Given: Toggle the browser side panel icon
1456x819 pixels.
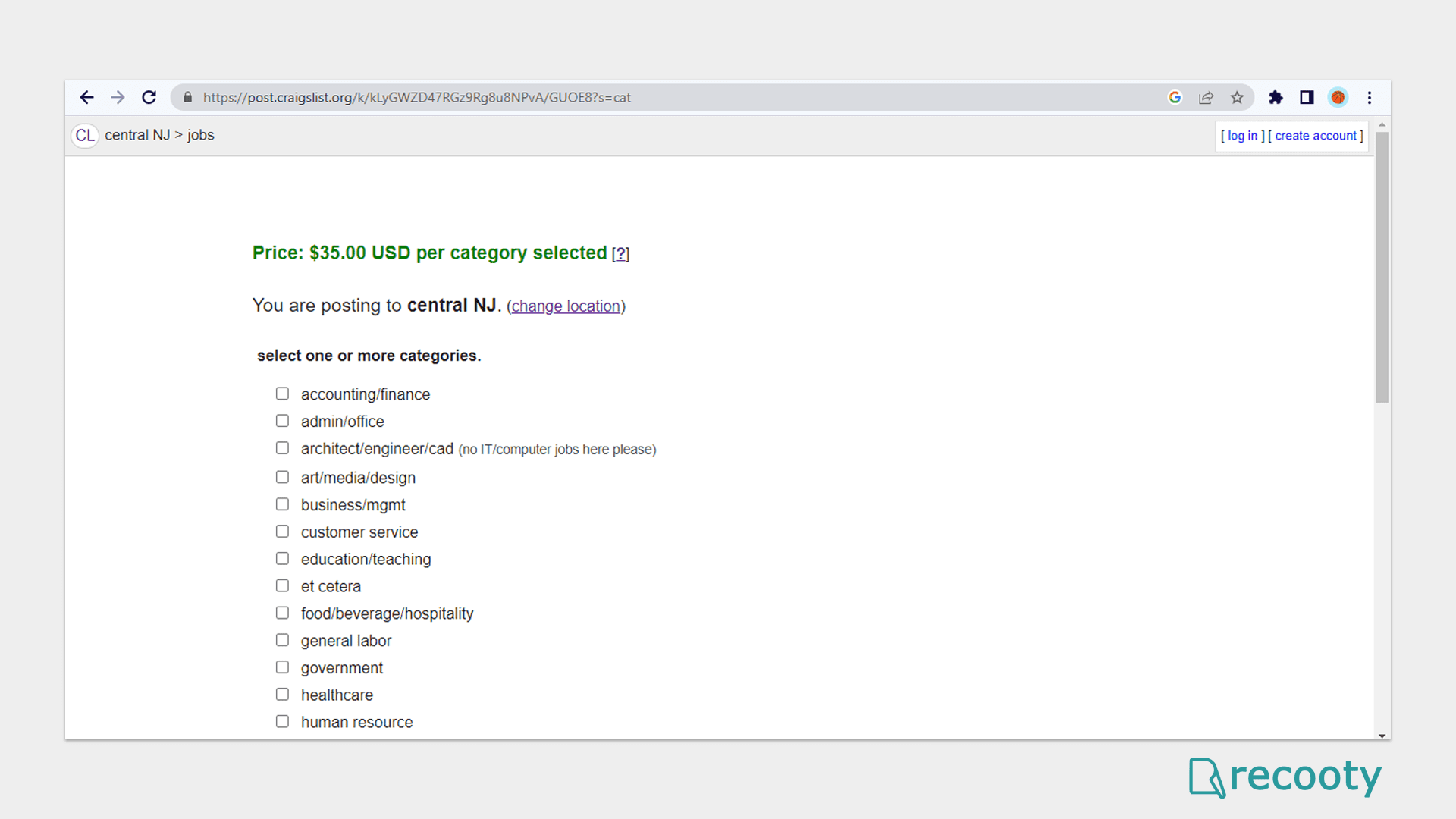Looking at the screenshot, I should (x=1307, y=97).
